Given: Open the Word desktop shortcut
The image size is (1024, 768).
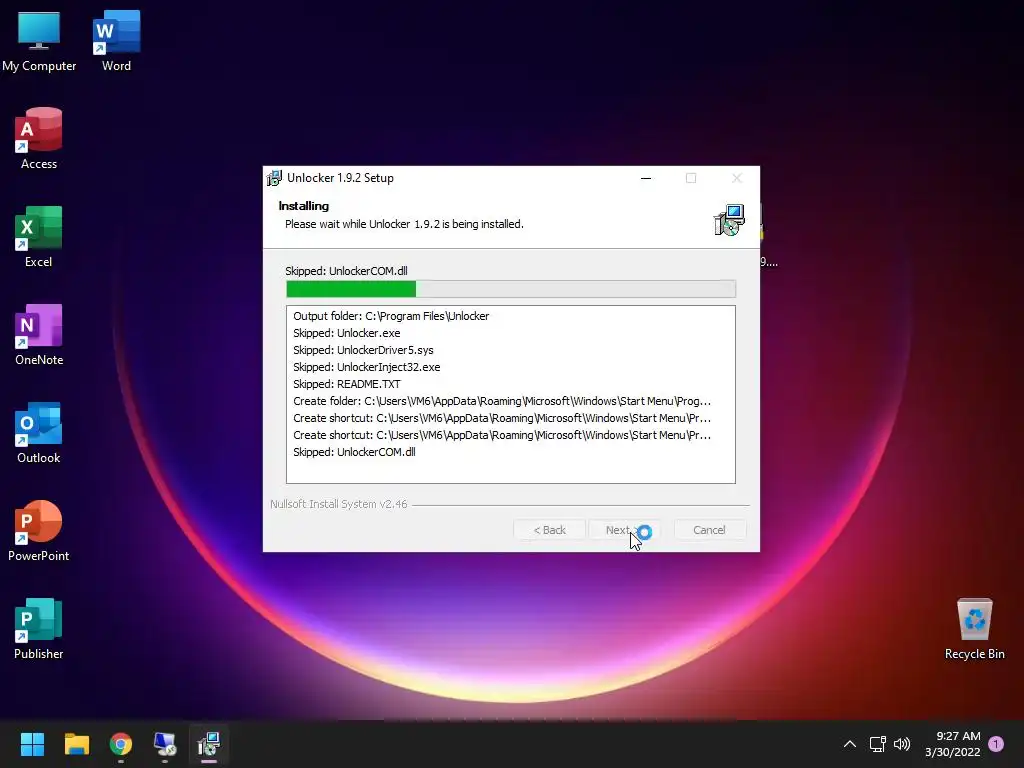Looking at the screenshot, I should (x=116, y=40).
